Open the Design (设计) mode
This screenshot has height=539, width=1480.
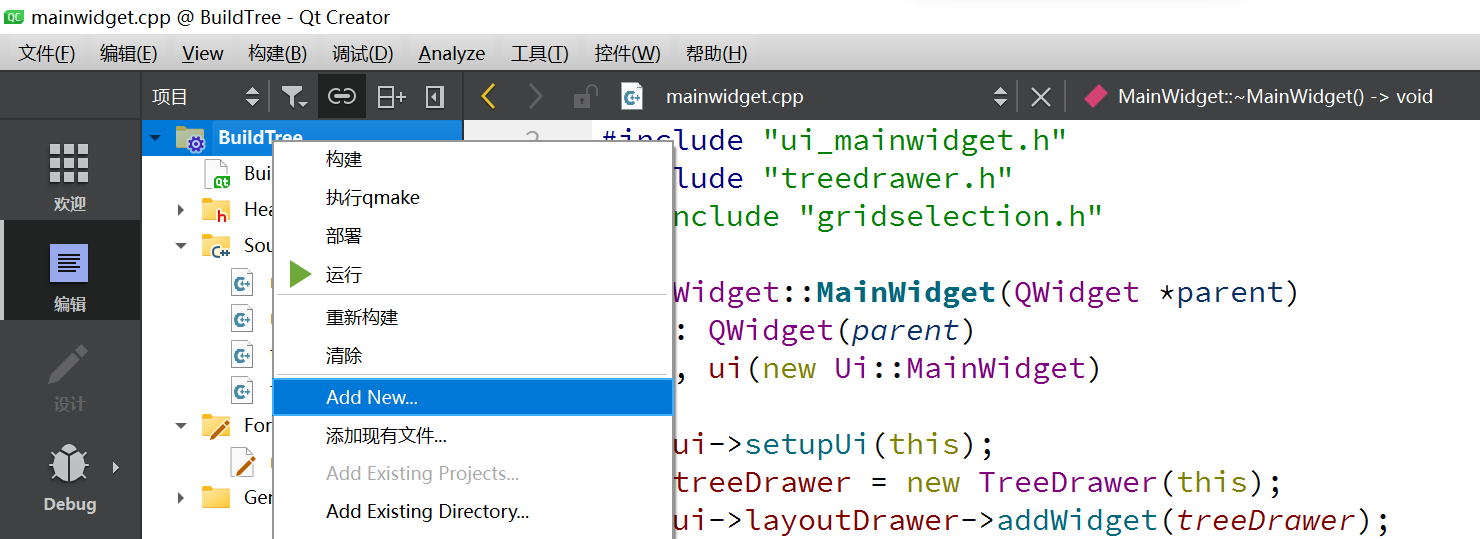pos(69,377)
